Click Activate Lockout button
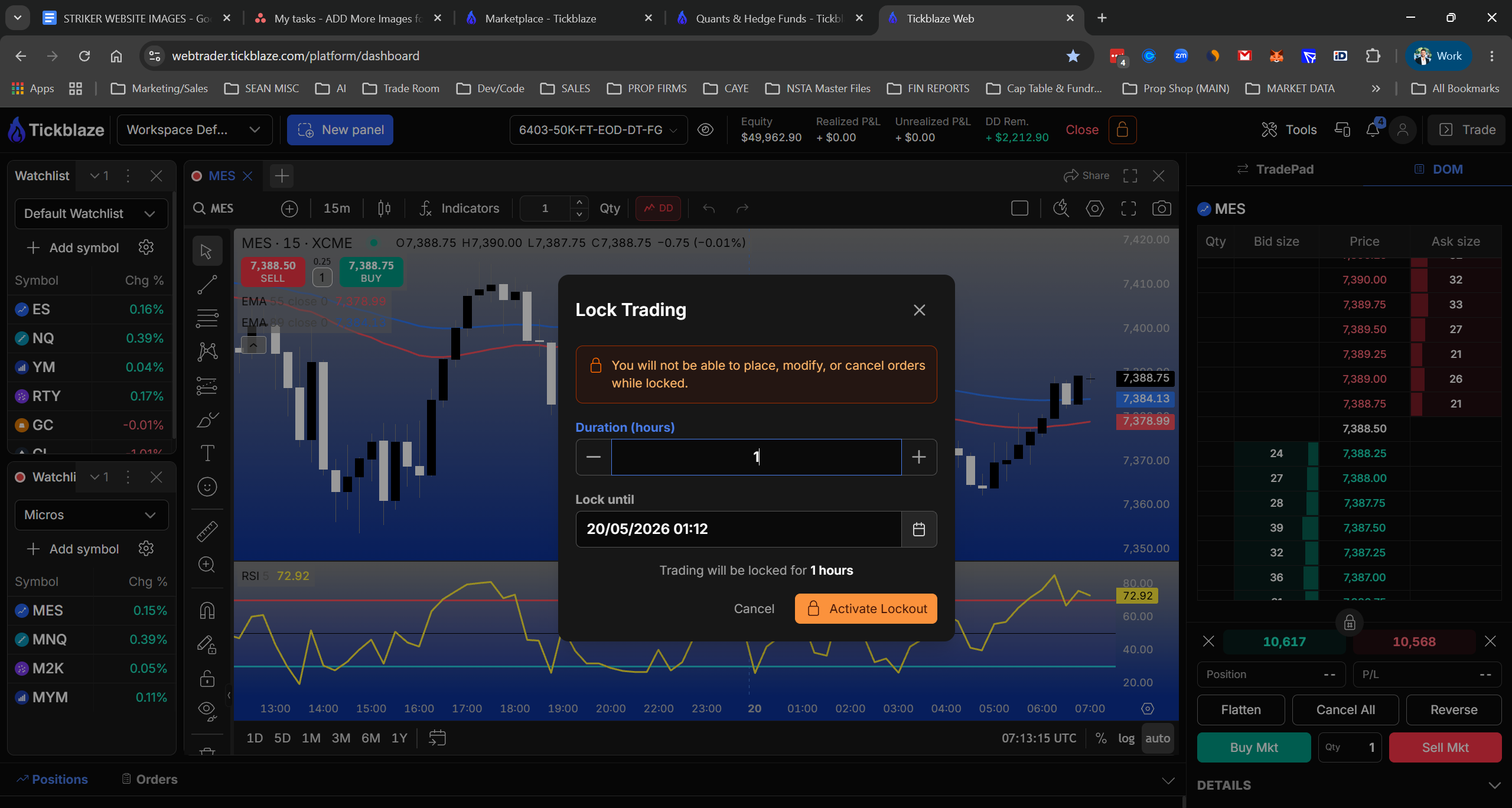 click(x=866, y=609)
